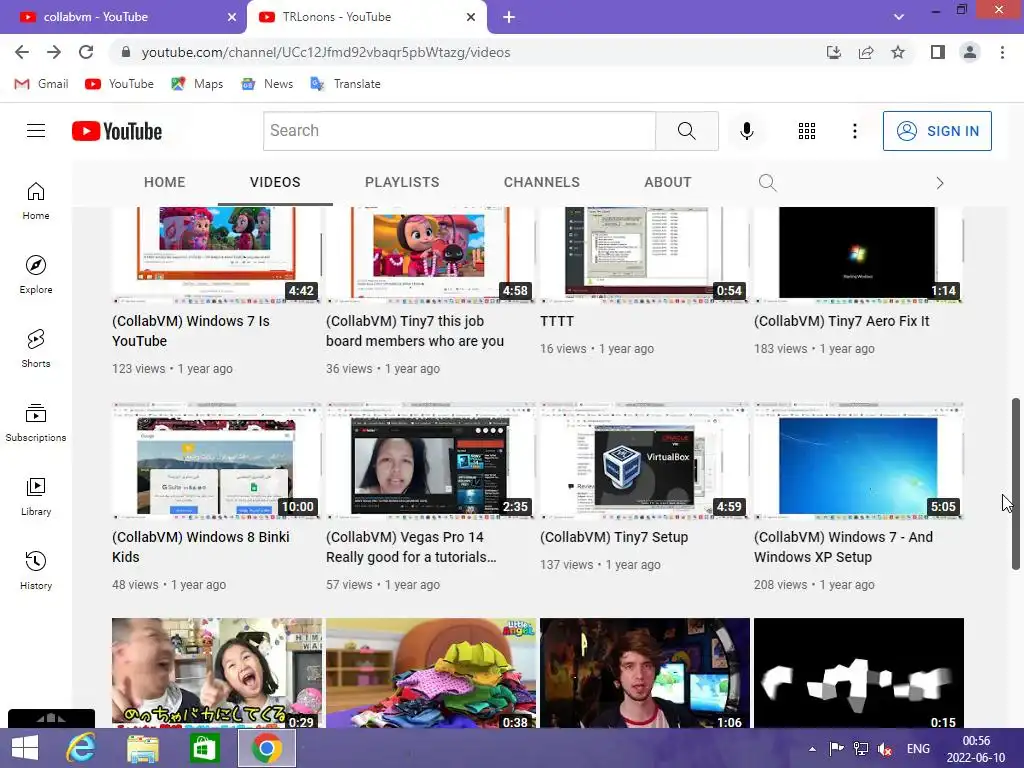This screenshot has height=768, width=1024.
Task: Open the taskbar clock and date
Action: coord(976,749)
